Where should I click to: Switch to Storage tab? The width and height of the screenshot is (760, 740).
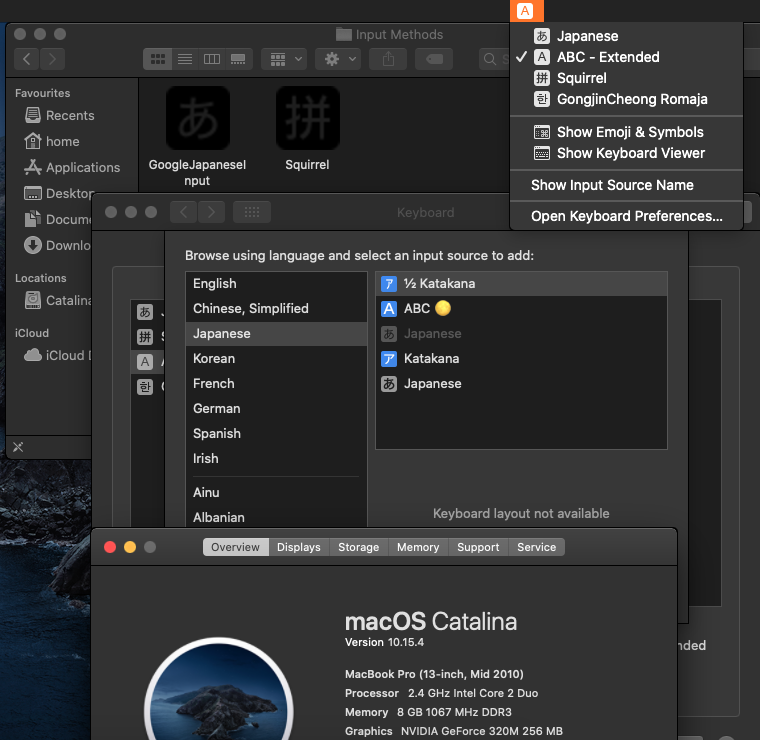[359, 547]
